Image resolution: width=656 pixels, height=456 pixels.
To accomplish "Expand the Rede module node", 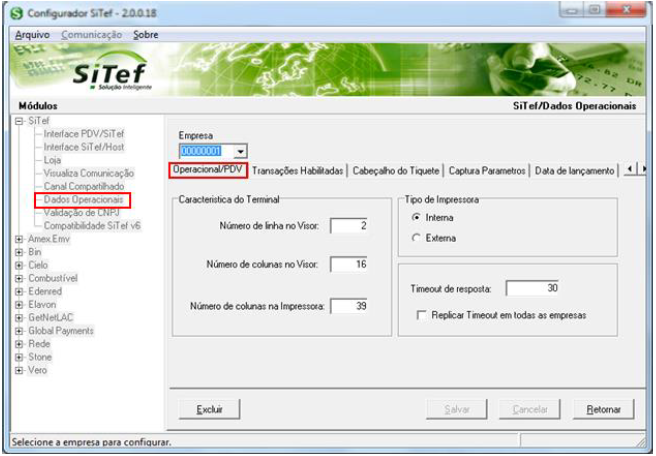I will tap(19, 344).
